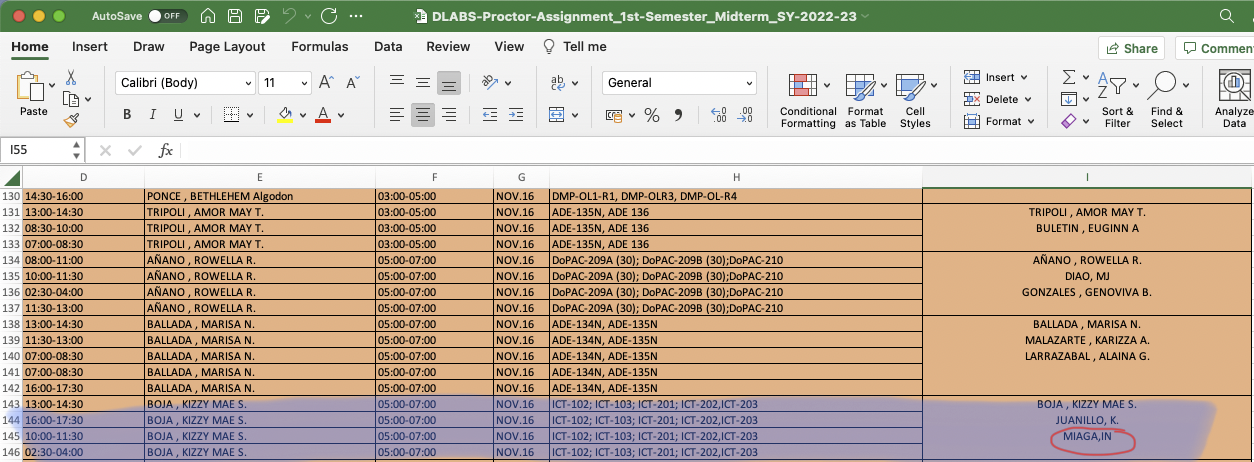Click the Format Painter brush icon
The image size is (1254, 462).
pos(71,120)
